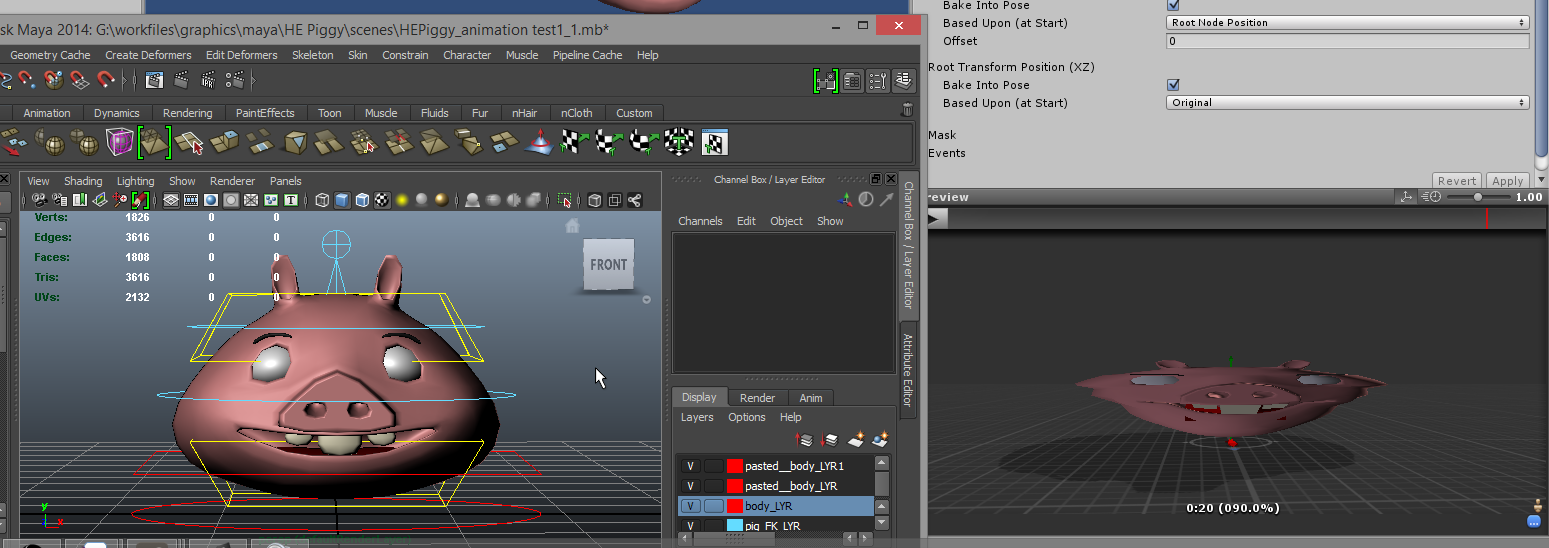
Task: Click the Select Camera viewport icon
Action: 39,200
